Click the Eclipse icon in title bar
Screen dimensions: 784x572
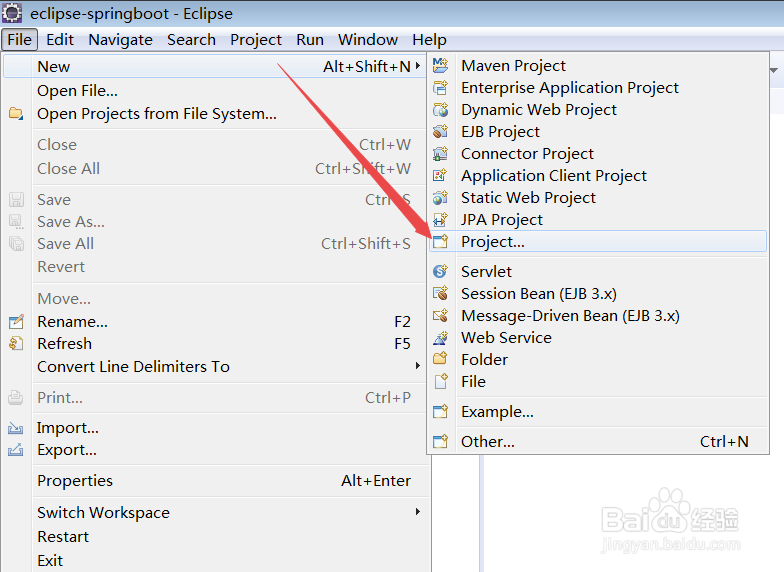13,14
